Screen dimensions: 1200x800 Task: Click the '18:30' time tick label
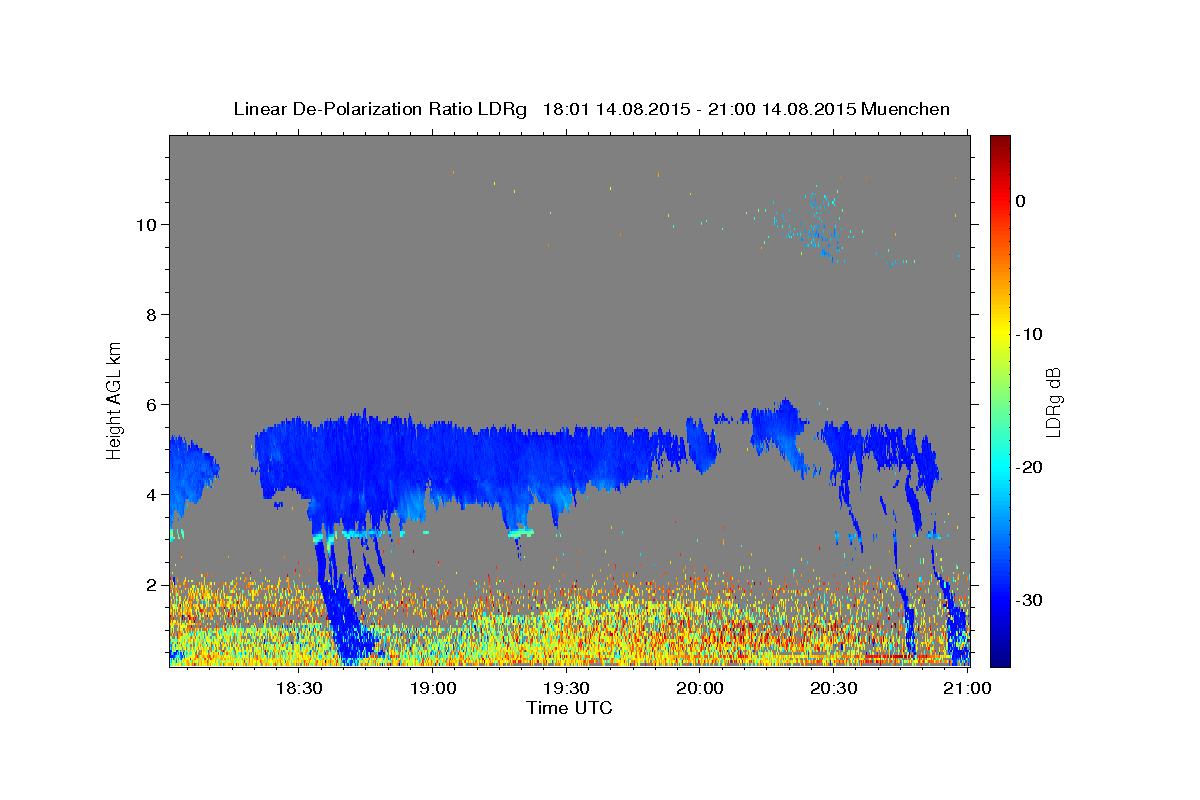(298, 688)
